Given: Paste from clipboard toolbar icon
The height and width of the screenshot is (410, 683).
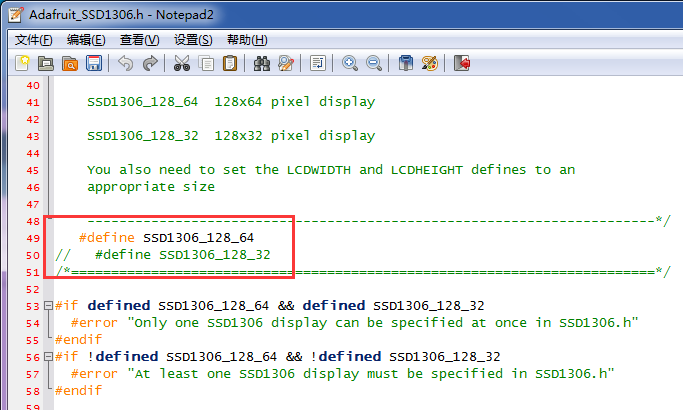Looking at the screenshot, I should 230,63.
